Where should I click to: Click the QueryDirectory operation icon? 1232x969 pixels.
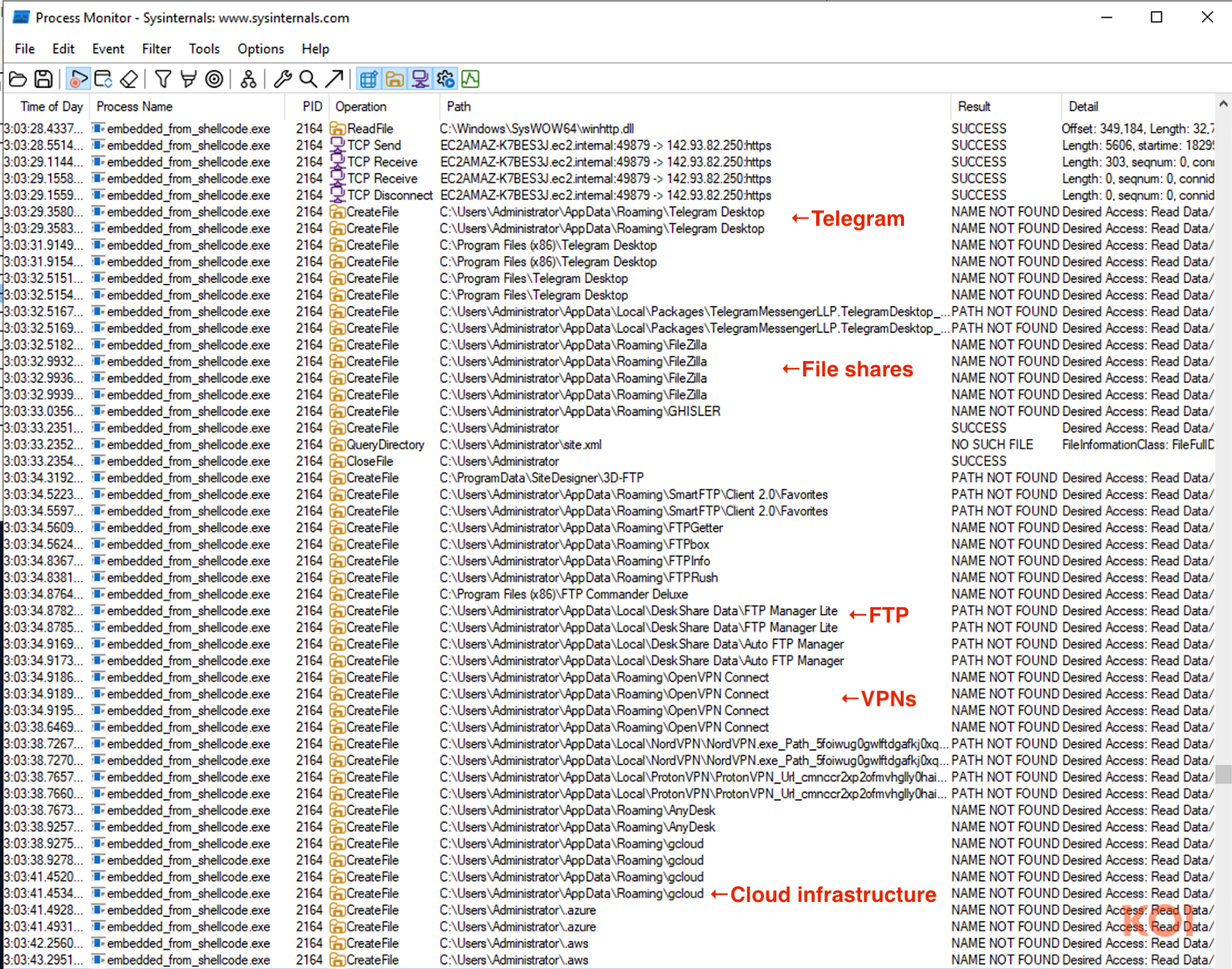tap(337, 445)
